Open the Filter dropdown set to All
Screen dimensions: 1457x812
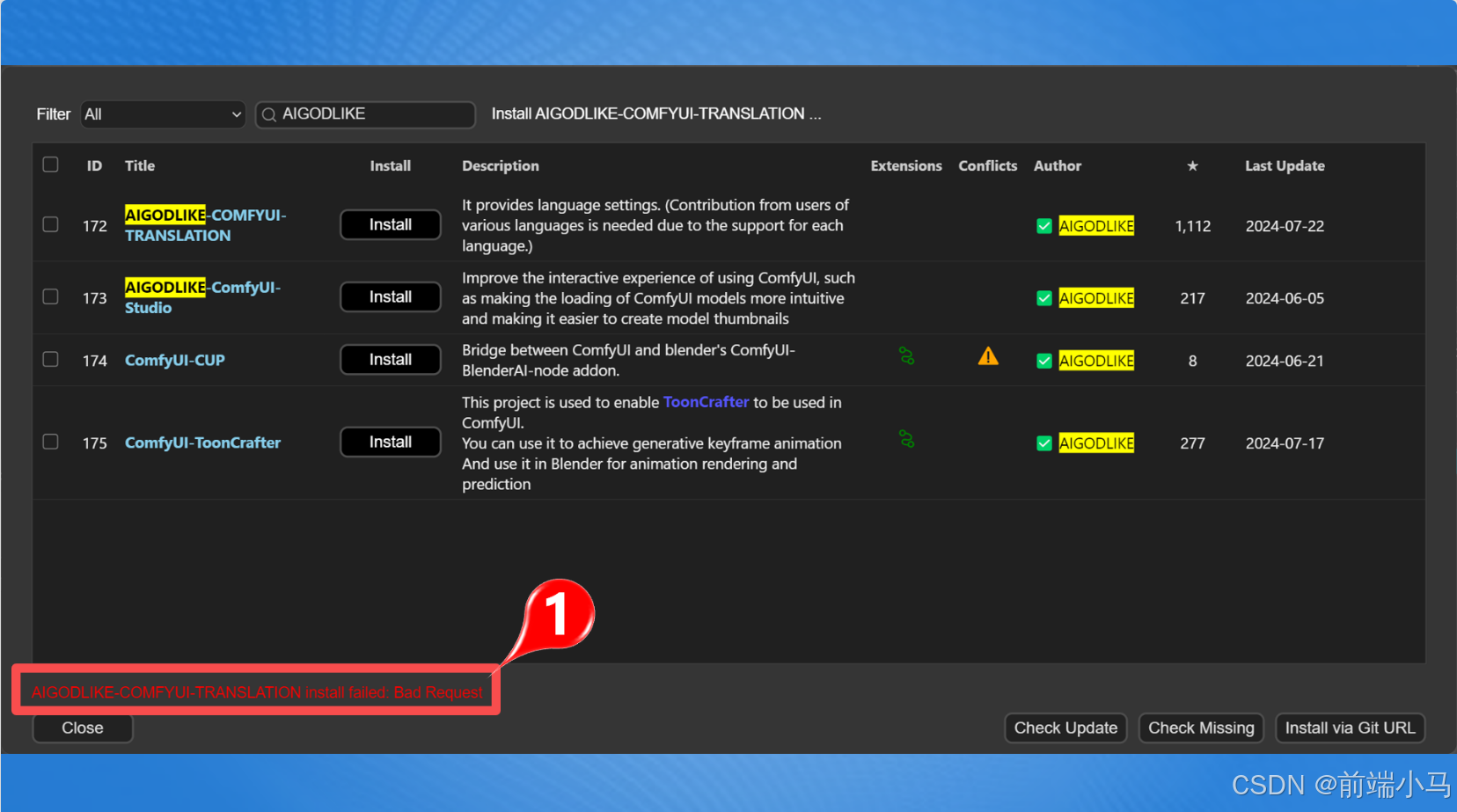coord(163,114)
